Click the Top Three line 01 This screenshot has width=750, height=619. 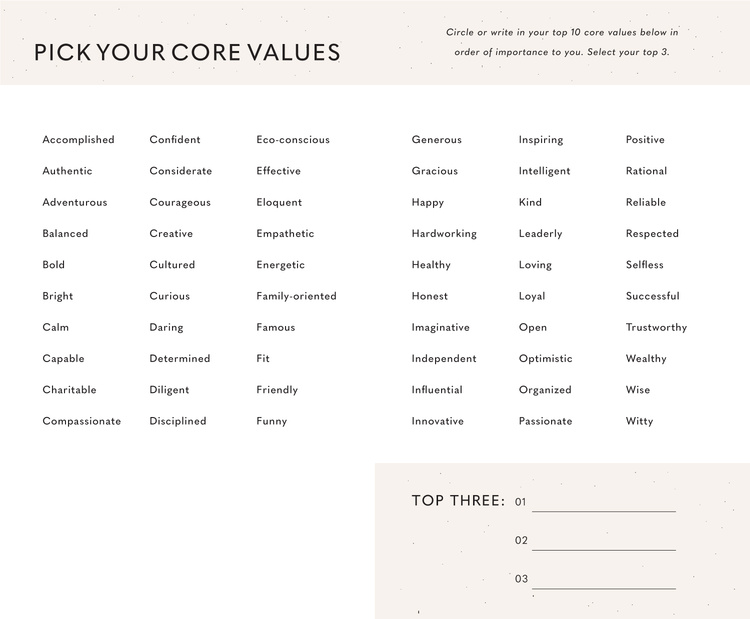tap(603, 502)
